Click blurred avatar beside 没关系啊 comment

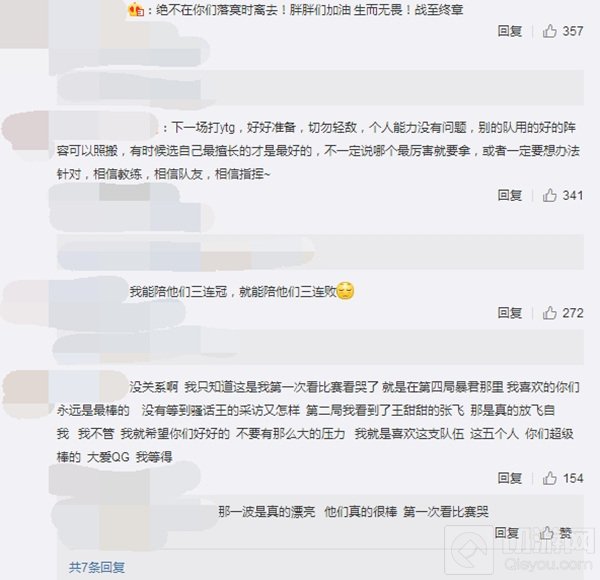pyautogui.click(x=25, y=391)
